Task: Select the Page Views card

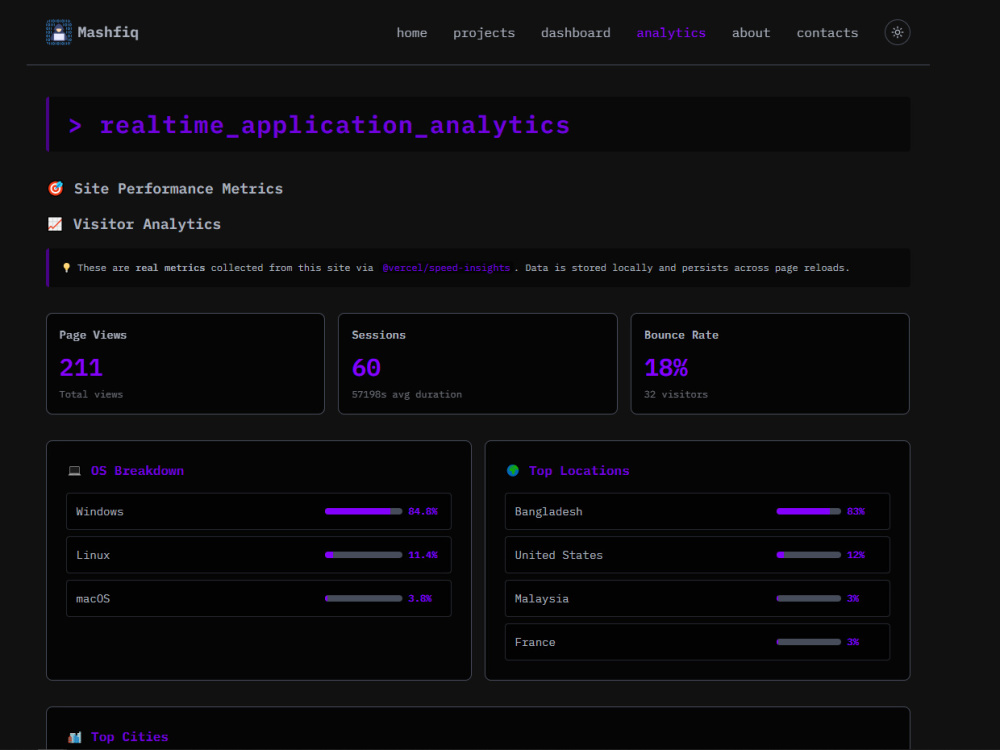Action: coord(186,364)
